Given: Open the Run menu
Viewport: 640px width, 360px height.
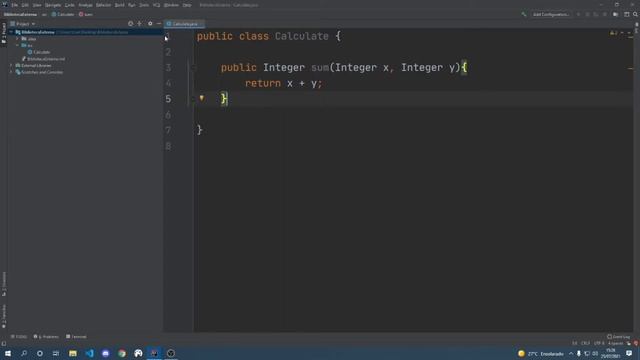Looking at the screenshot, I should (132, 5).
